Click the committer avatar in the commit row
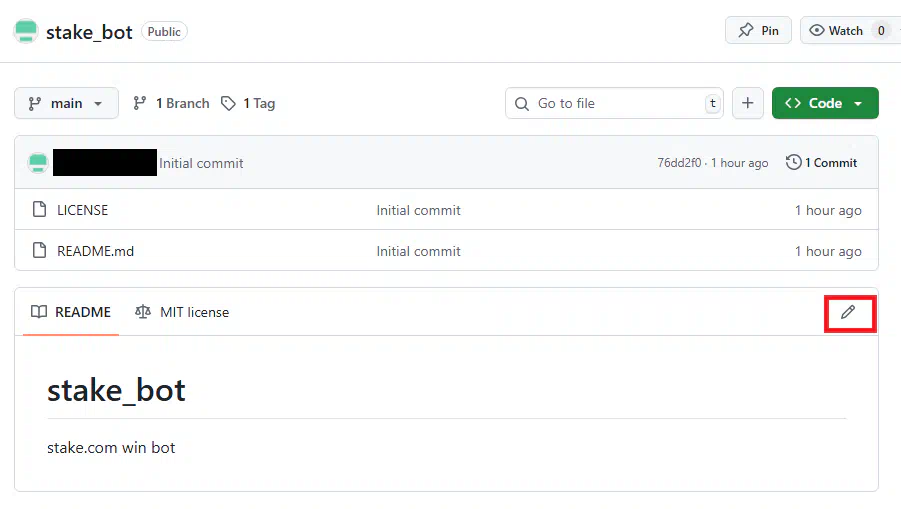 [38, 163]
